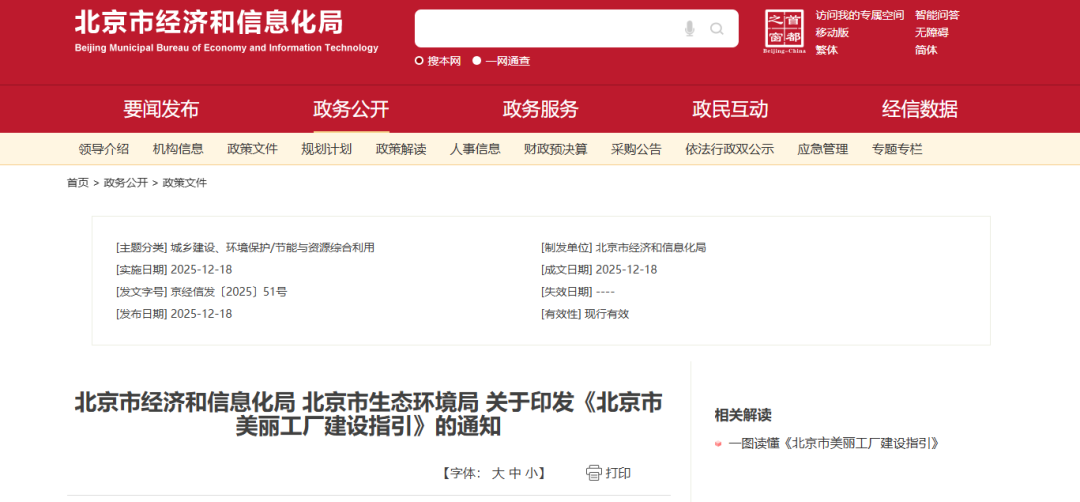Set font size to 大

pos(497,473)
